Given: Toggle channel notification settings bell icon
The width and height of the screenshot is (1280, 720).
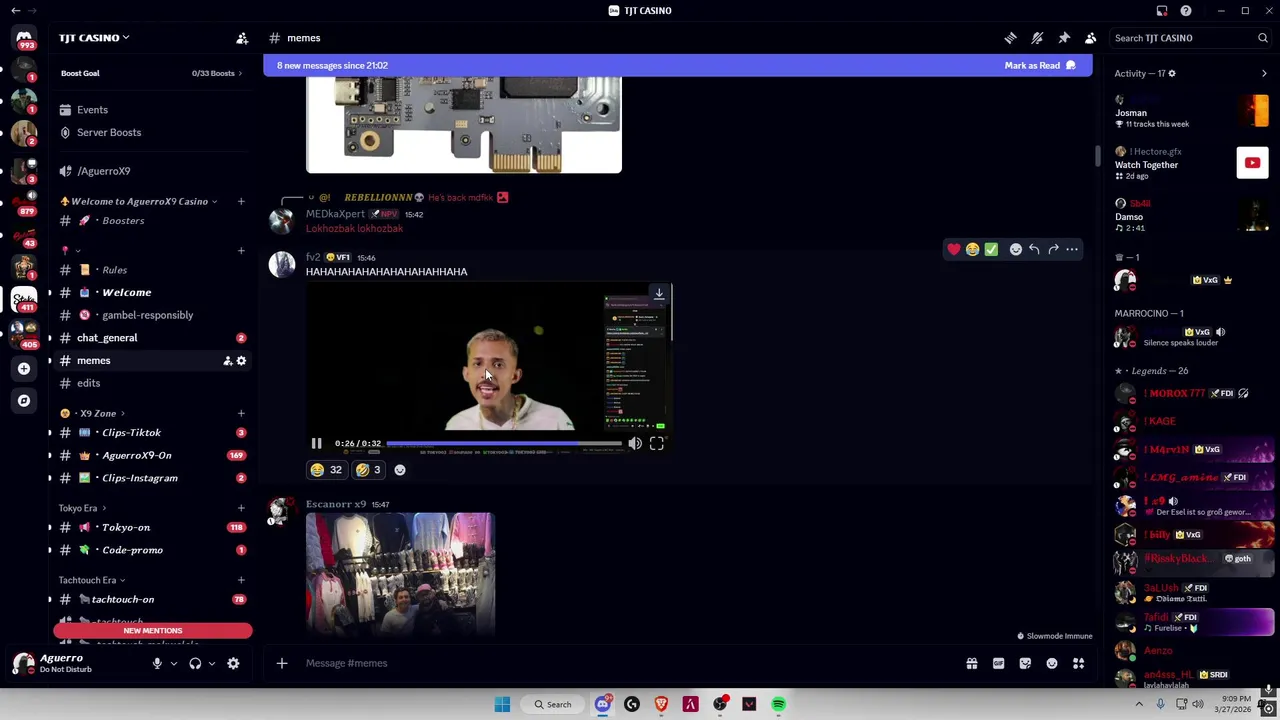Looking at the screenshot, I should point(1037,38).
